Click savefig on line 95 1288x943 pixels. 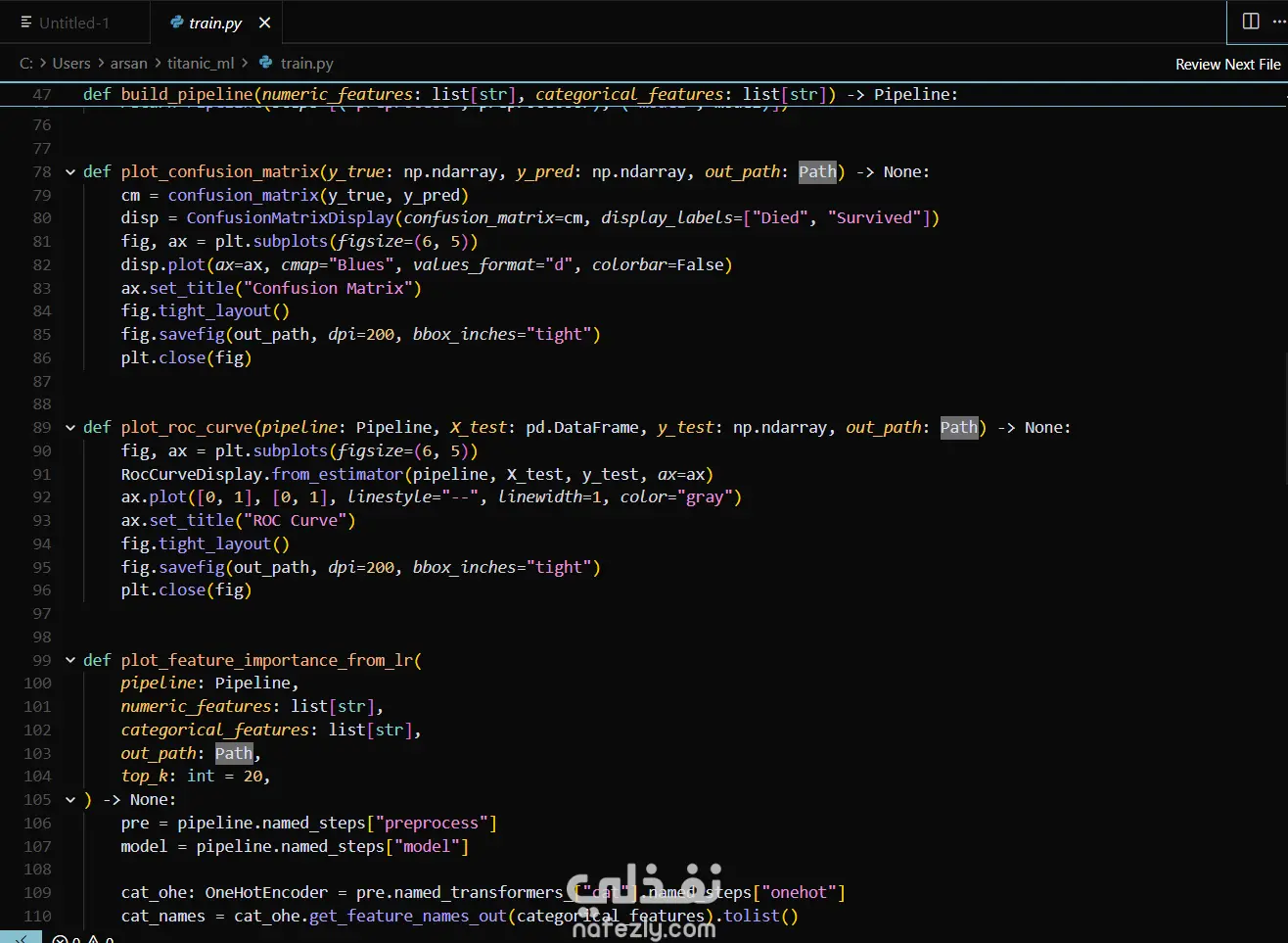coord(192,568)
